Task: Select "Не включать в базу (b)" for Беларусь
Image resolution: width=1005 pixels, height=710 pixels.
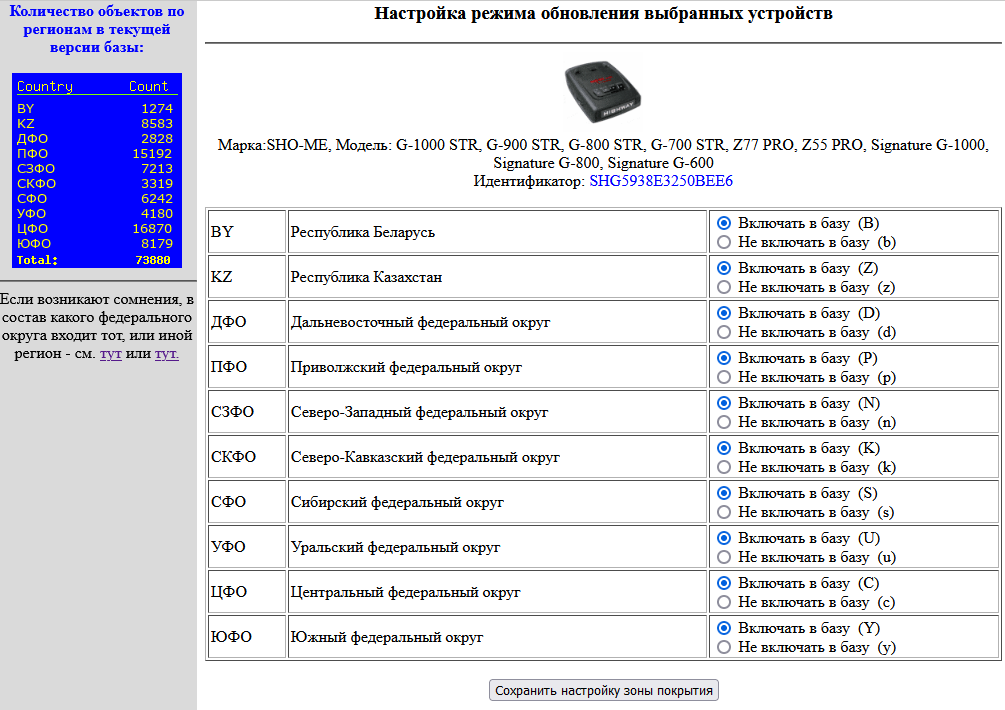Action: coord(724,242)
